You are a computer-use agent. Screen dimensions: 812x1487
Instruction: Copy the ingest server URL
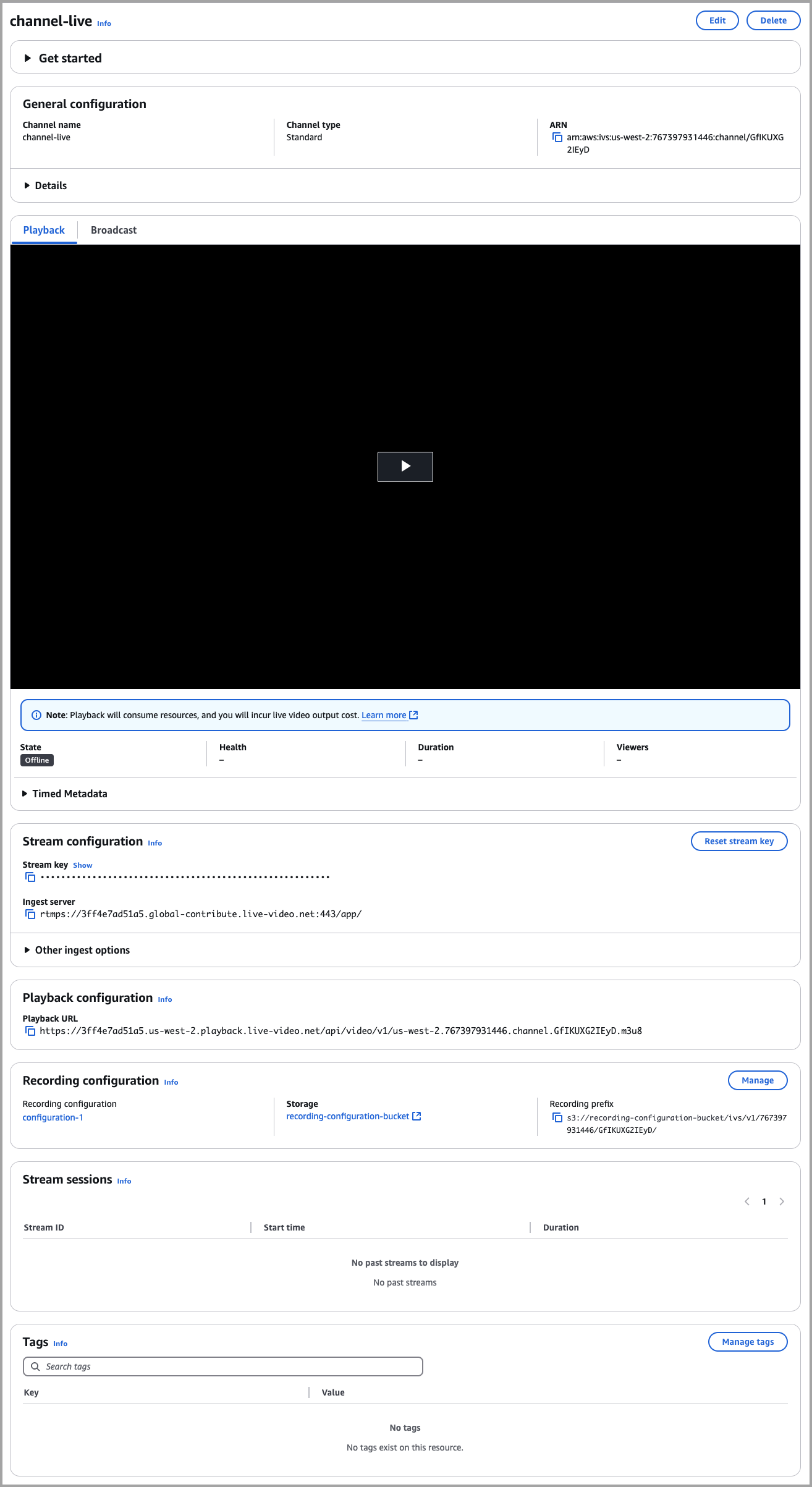click(x=30, y=914)
